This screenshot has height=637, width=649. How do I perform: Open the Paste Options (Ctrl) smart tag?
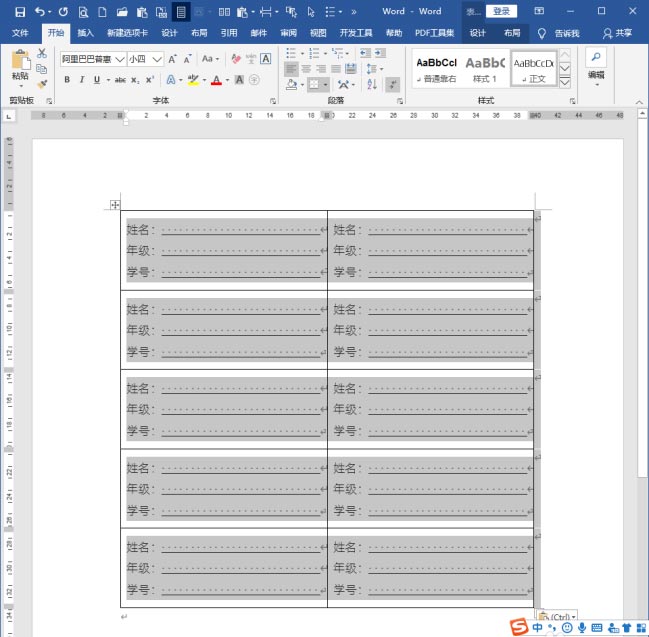557,616
